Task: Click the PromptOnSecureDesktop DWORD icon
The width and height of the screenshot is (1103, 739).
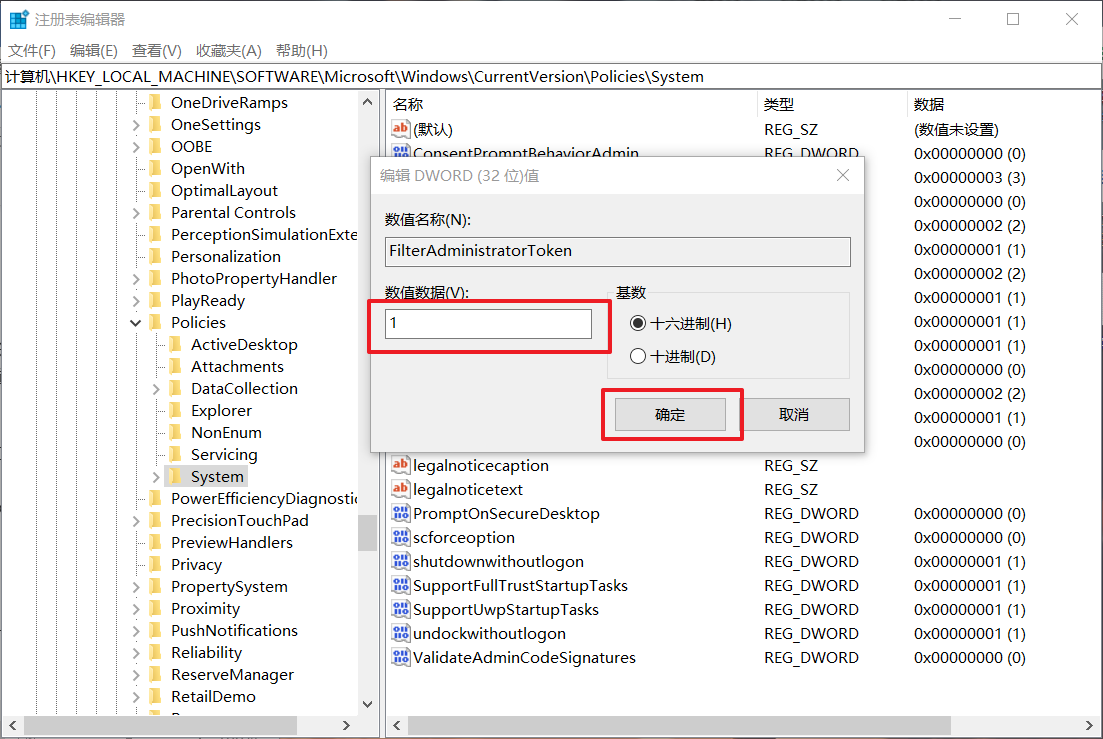Action: (400, 513)
